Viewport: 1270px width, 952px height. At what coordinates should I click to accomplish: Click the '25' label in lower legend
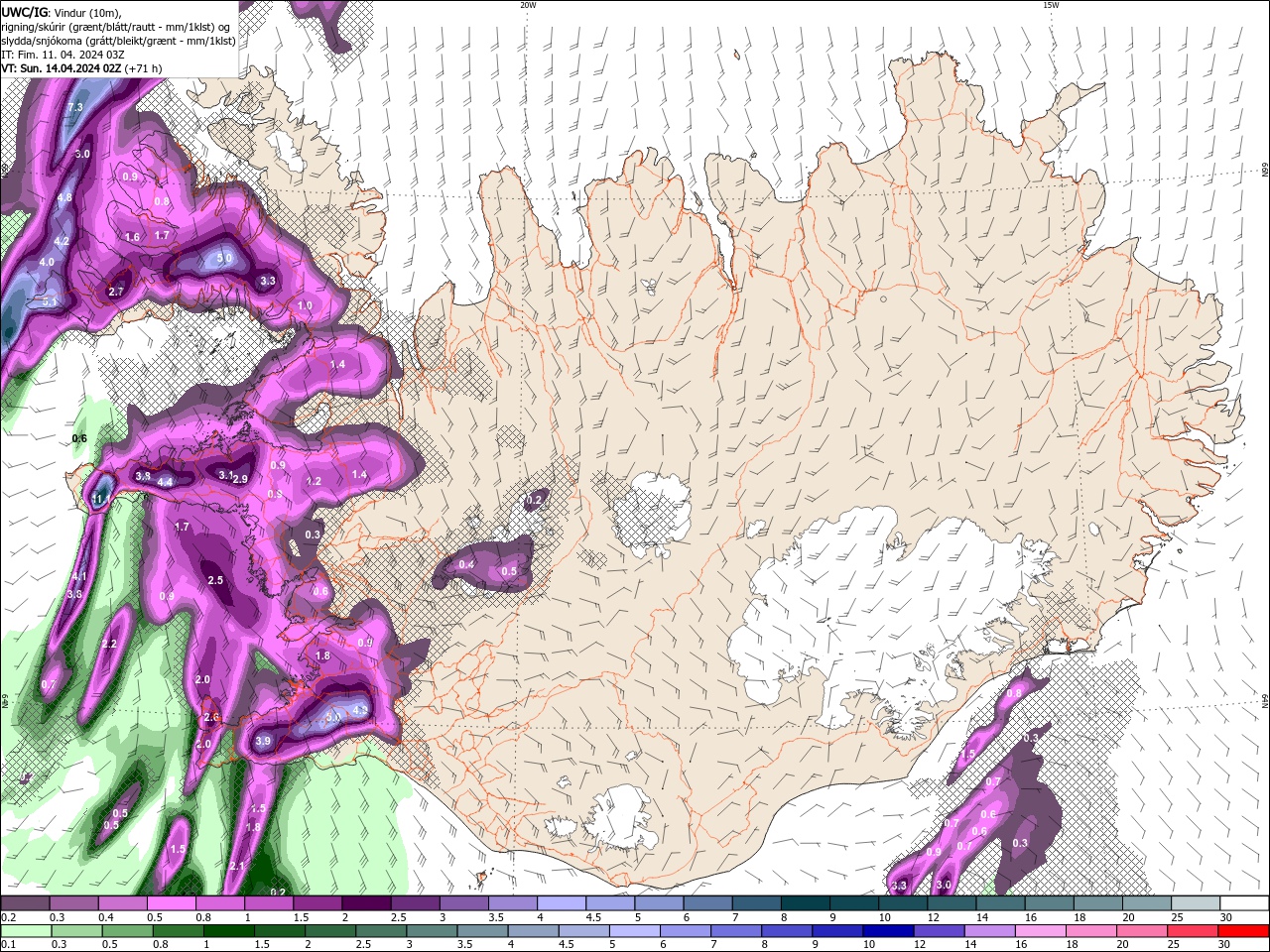pos(1175,945)
